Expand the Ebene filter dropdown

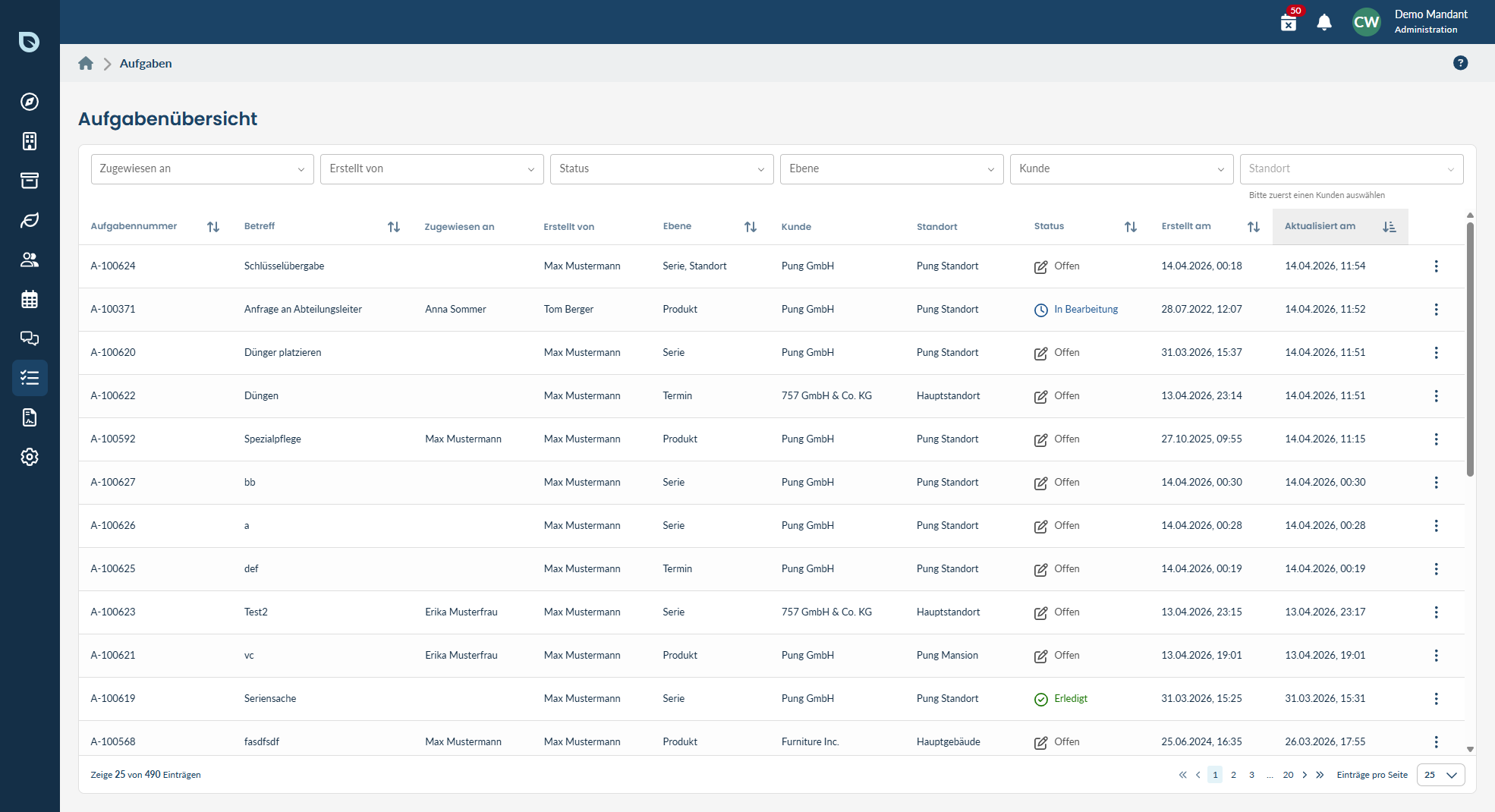point(892,169)
